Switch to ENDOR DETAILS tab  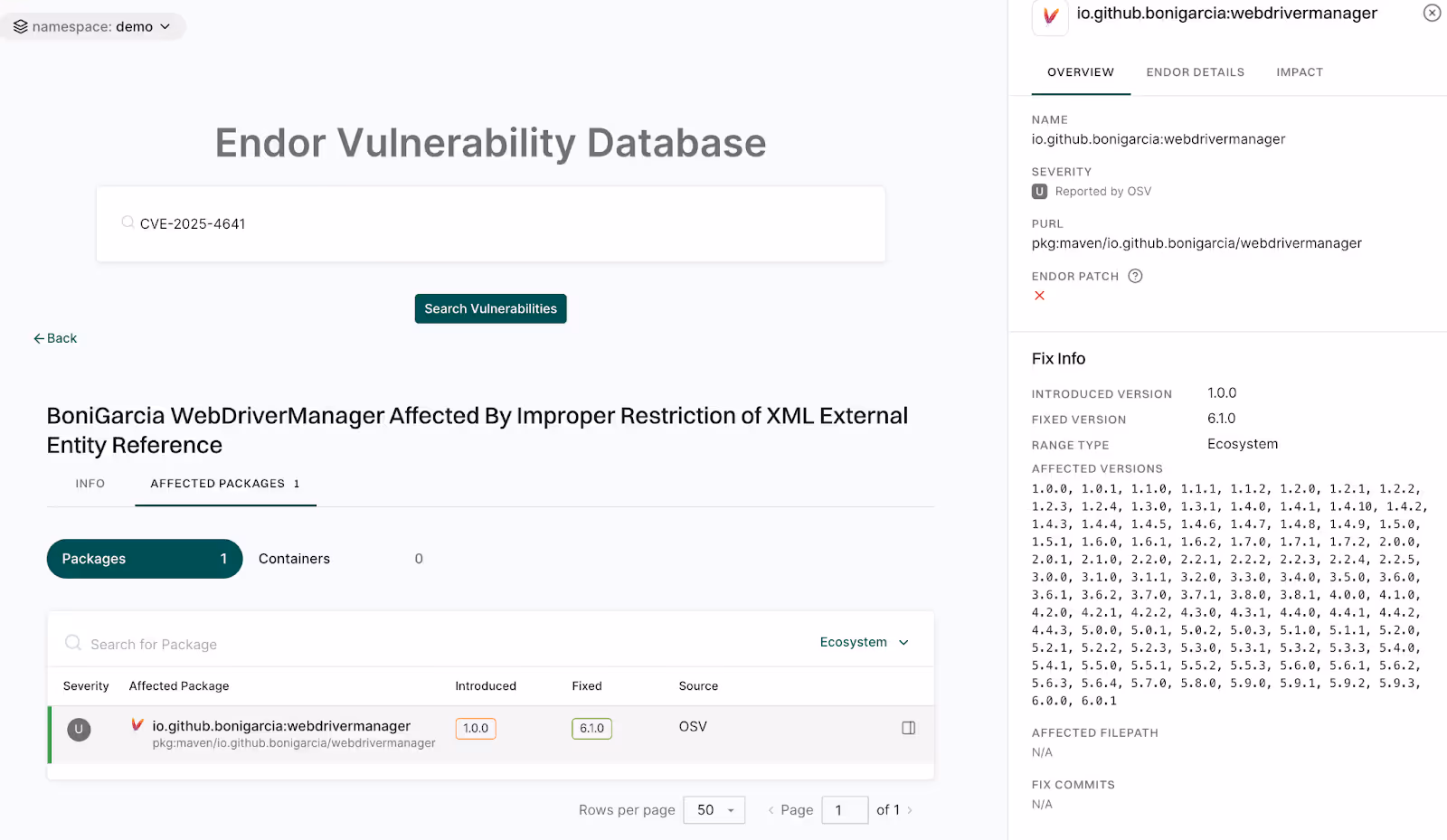[x=1196, y=72]
